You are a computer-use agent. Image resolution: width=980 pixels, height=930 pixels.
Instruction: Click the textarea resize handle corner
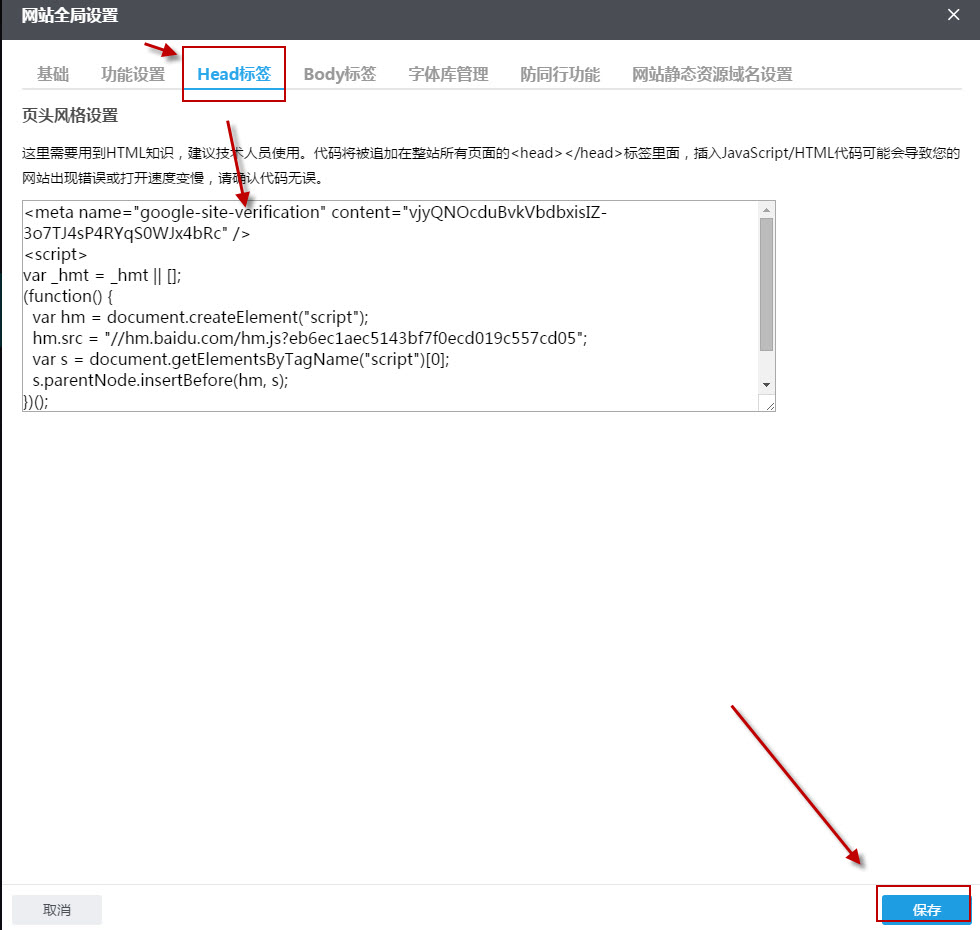767,403
